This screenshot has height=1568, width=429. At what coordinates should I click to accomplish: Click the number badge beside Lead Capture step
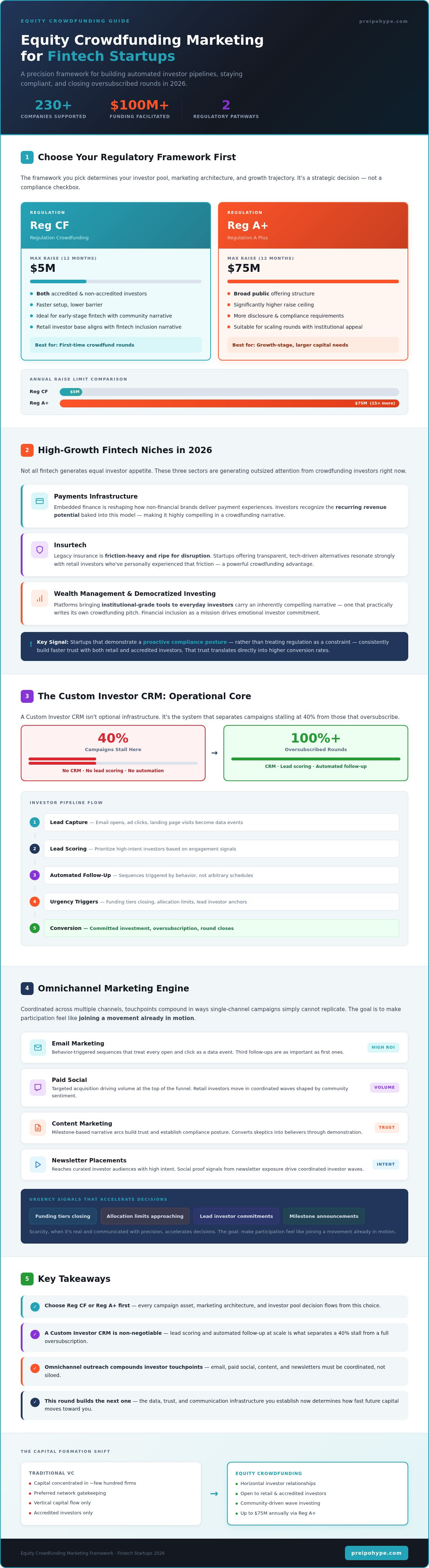35,822
